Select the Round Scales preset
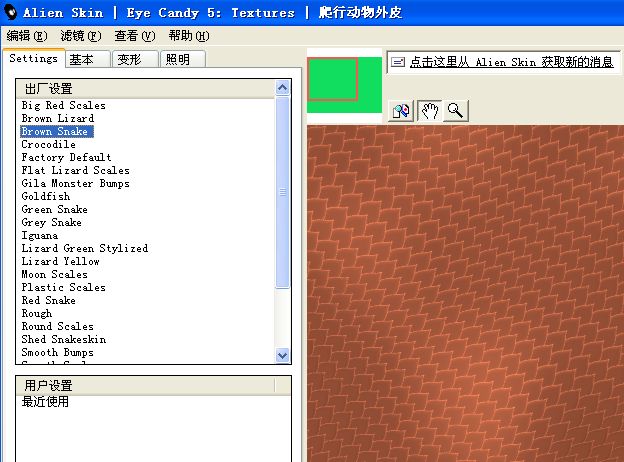The width and height of the screenshot is (624, 462). 58,326
